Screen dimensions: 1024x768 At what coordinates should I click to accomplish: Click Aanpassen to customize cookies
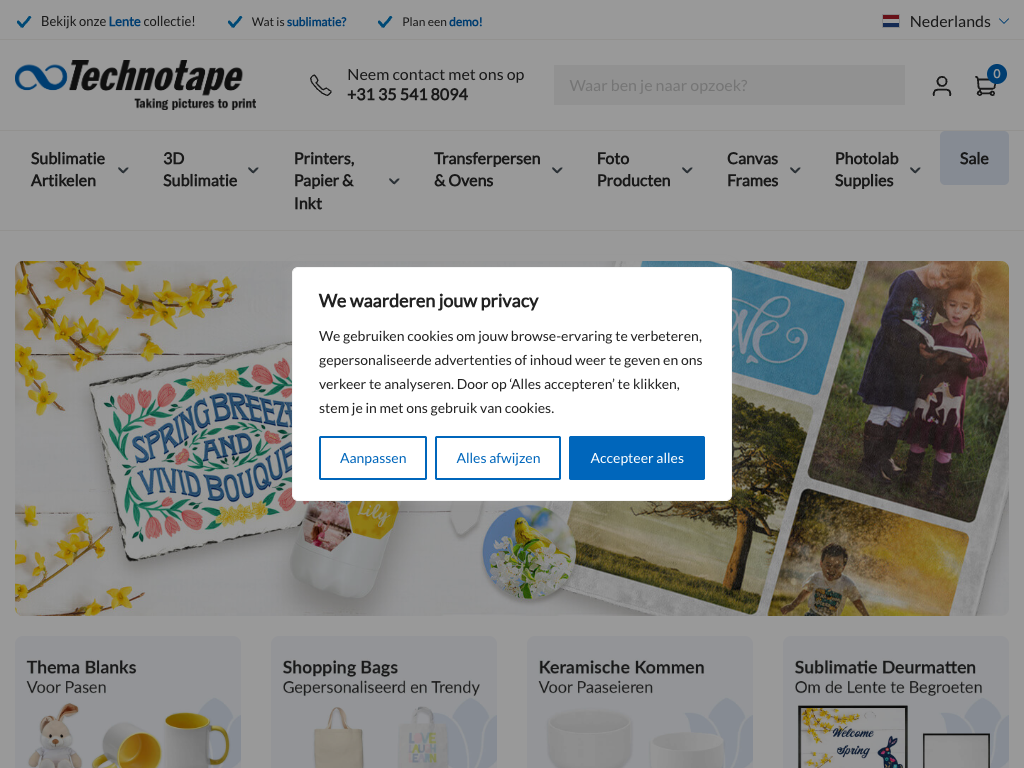pos(373,458)
